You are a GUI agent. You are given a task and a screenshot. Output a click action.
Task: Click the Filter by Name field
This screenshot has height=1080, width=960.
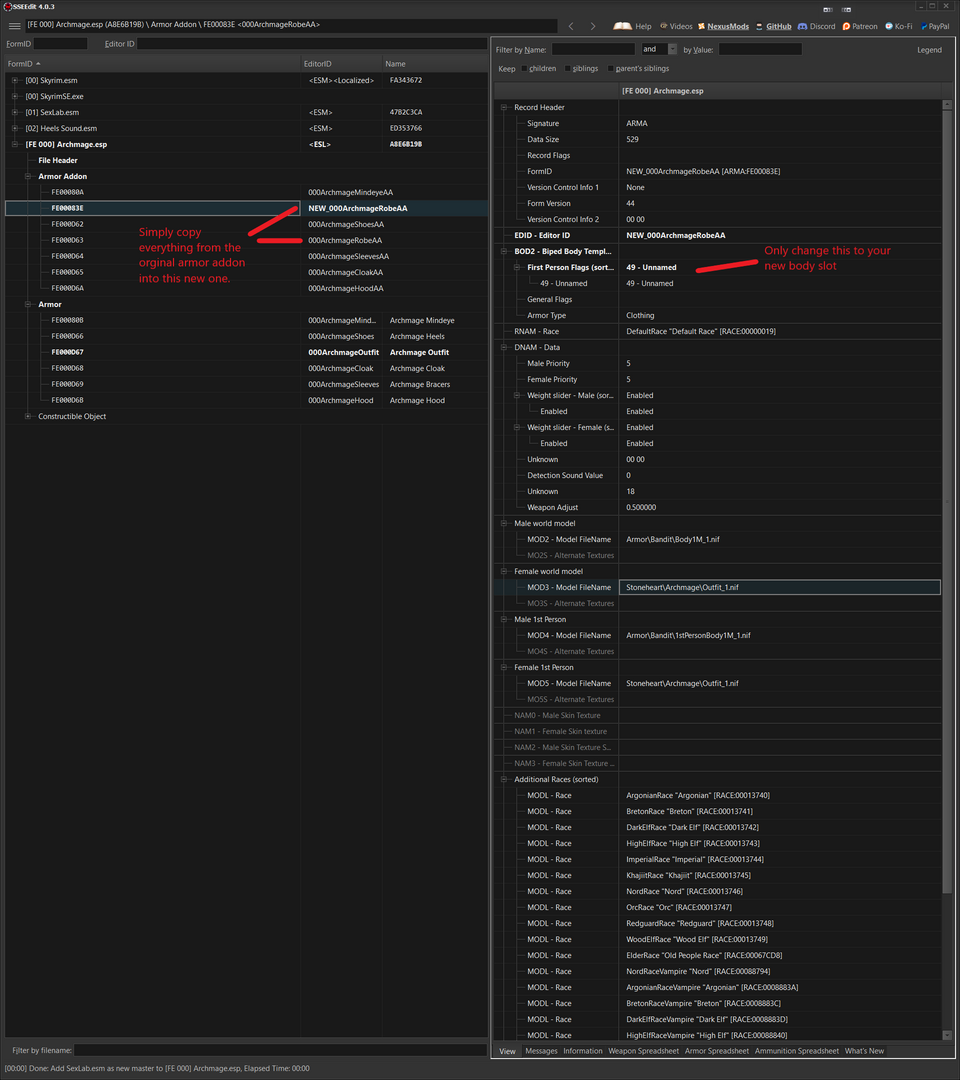click(593, 49)
